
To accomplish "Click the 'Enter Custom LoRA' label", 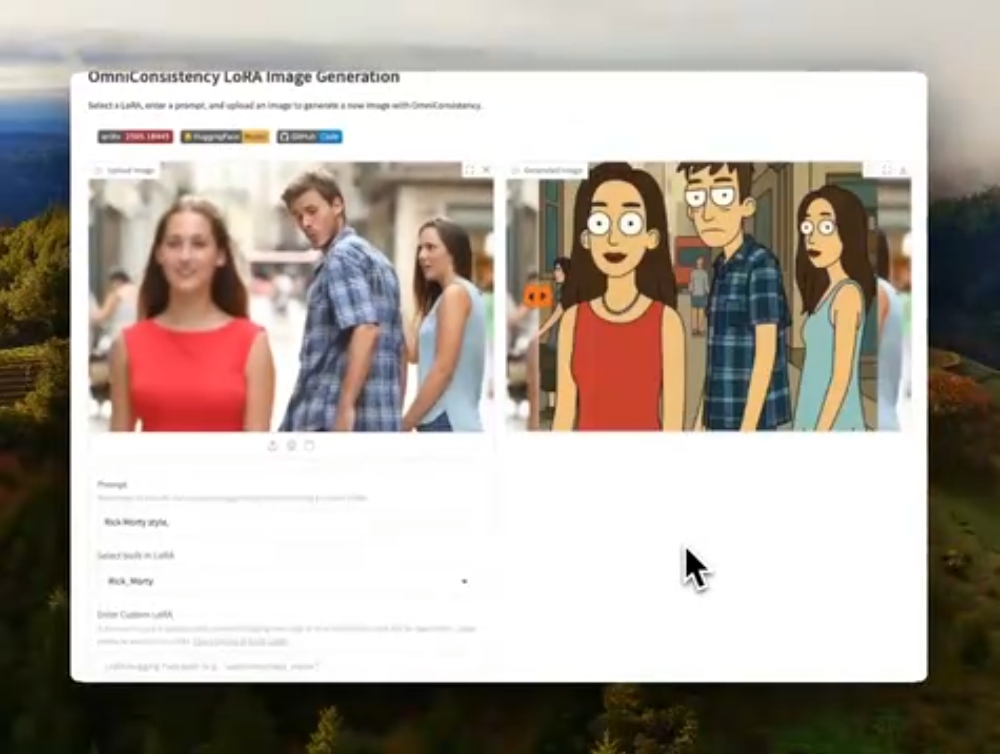I will click(x=135, y=614).
